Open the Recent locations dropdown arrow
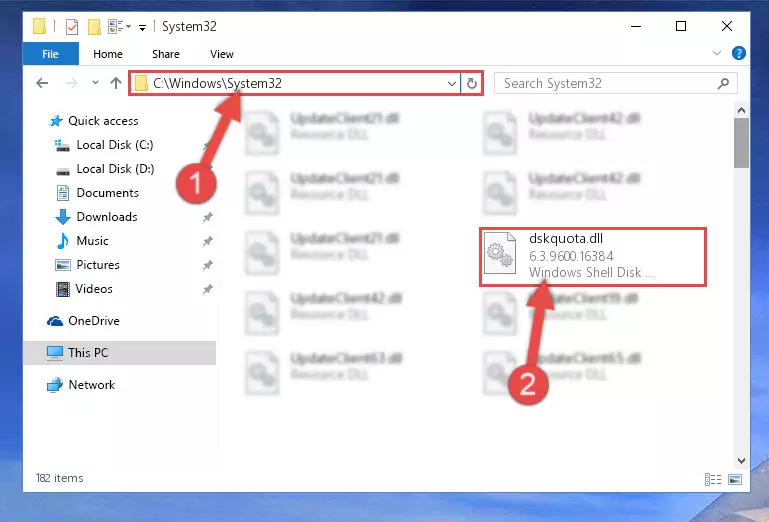Screen dimensions: 769x522 coord(95,83)
